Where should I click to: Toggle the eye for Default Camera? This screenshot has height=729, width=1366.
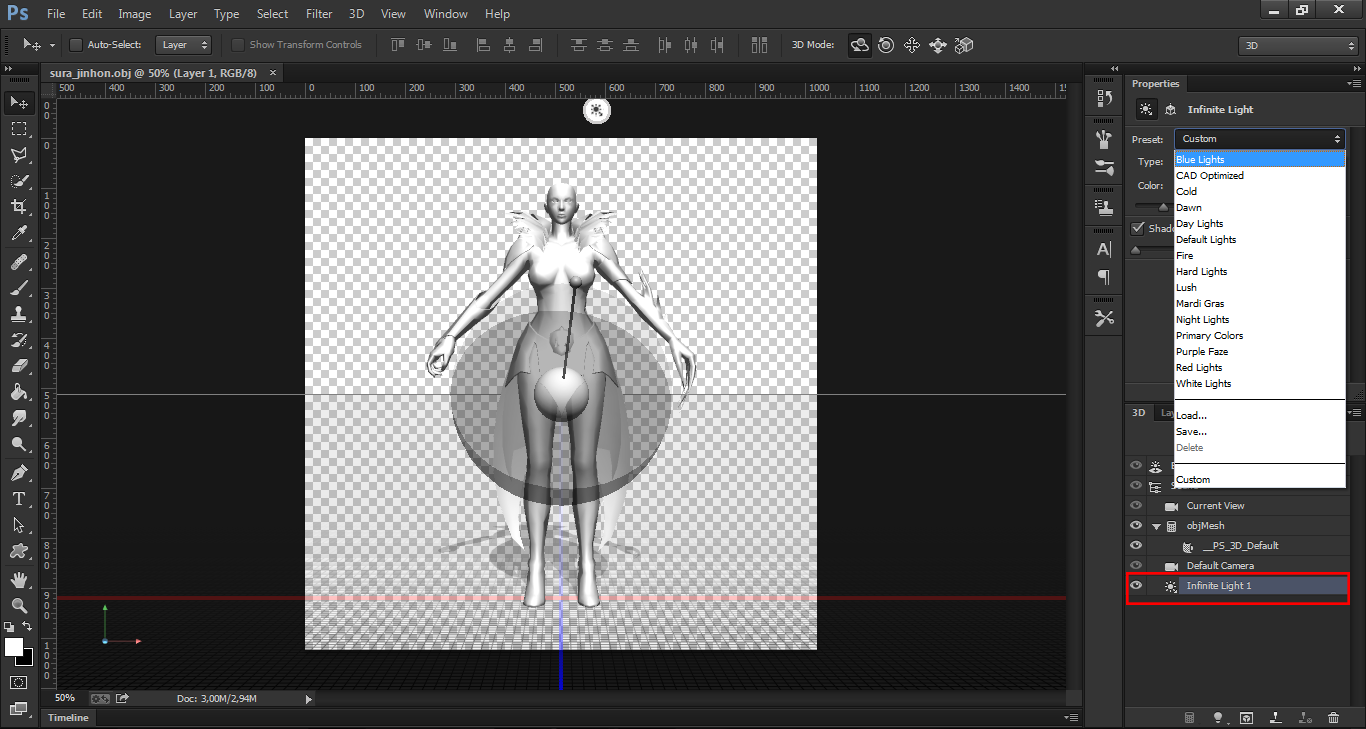[x=1136, y=566]
